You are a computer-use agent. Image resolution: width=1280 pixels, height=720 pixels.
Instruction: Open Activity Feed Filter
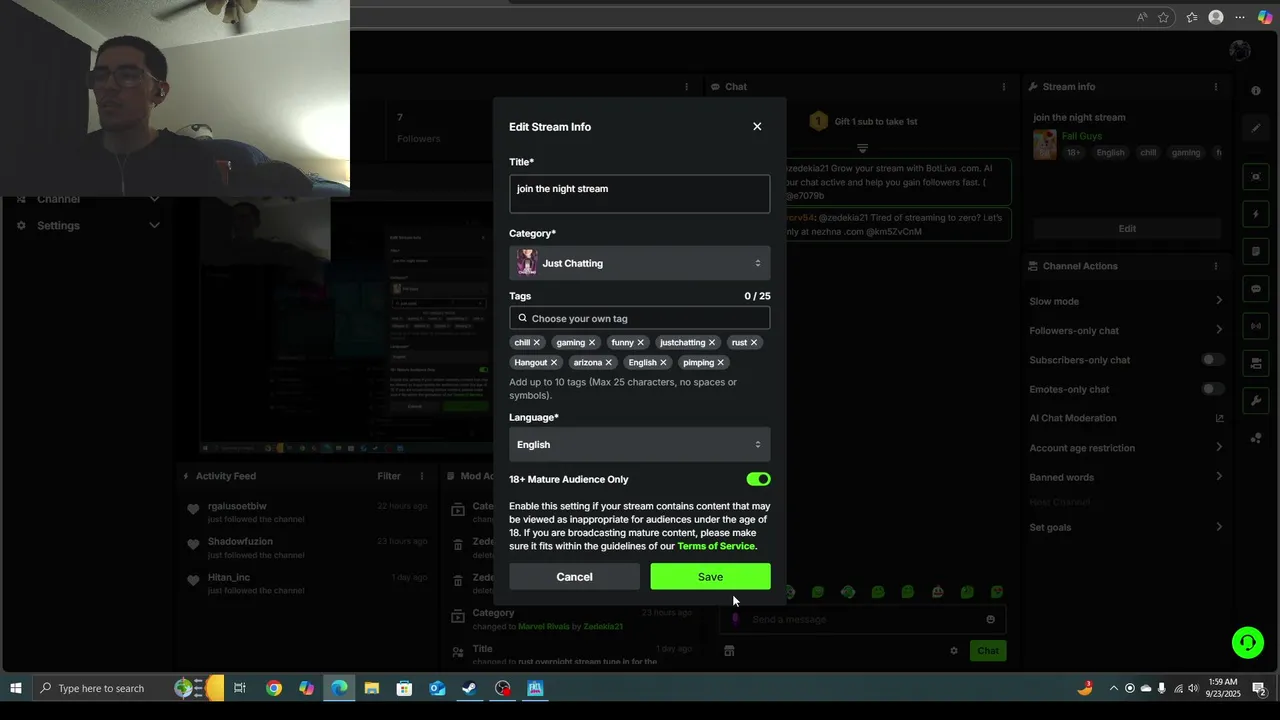[x=389, y=476]
